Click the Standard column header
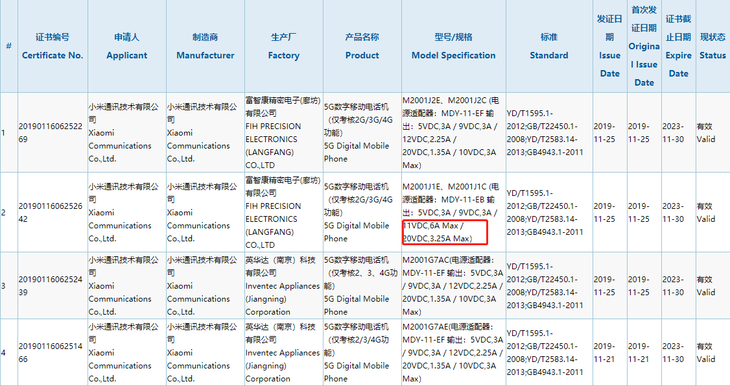The height and width of the screenshot is (386, 730). [549, 46]
